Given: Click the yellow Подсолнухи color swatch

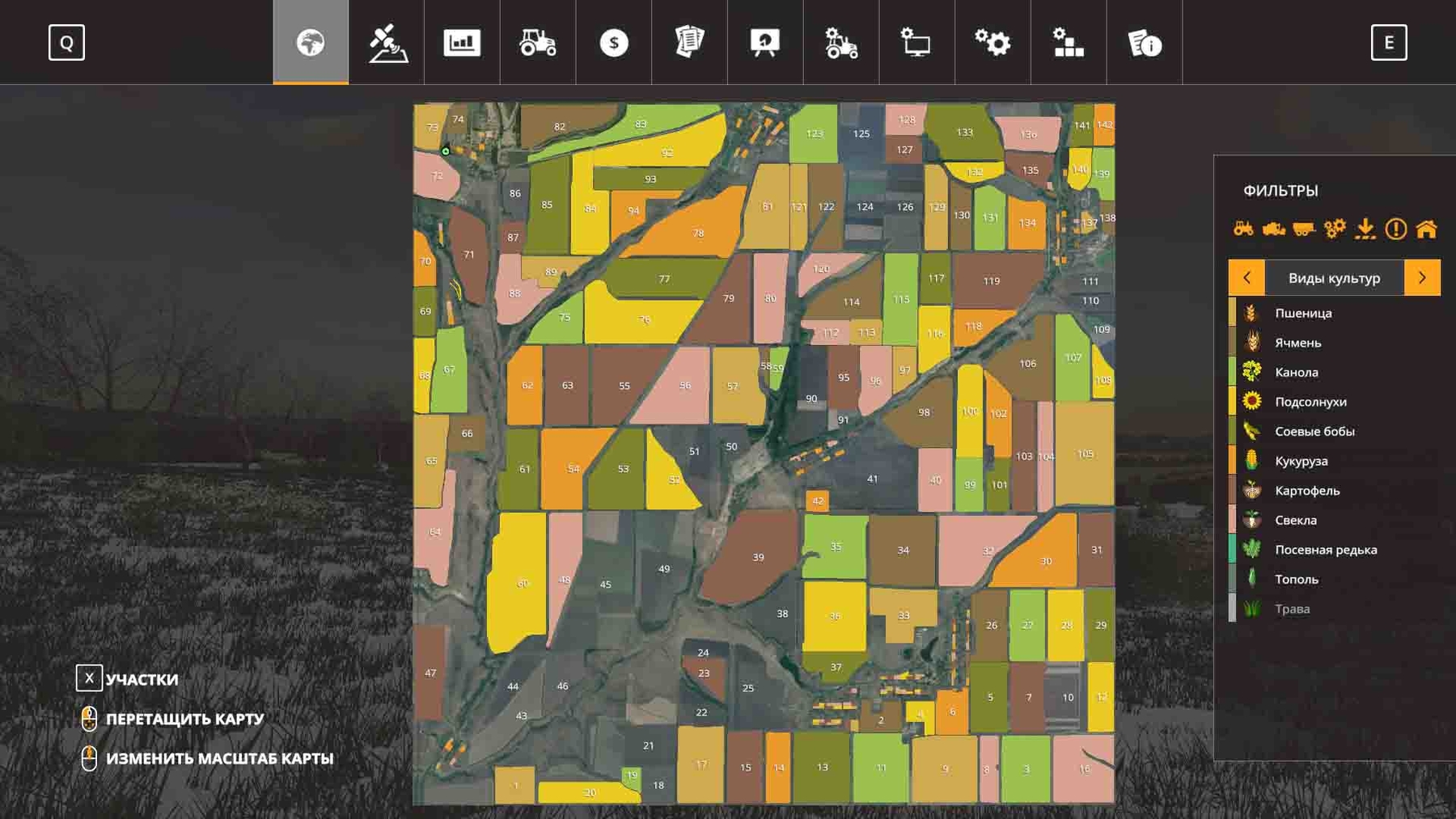Looking at the screenshot, I should [1232, 402].
